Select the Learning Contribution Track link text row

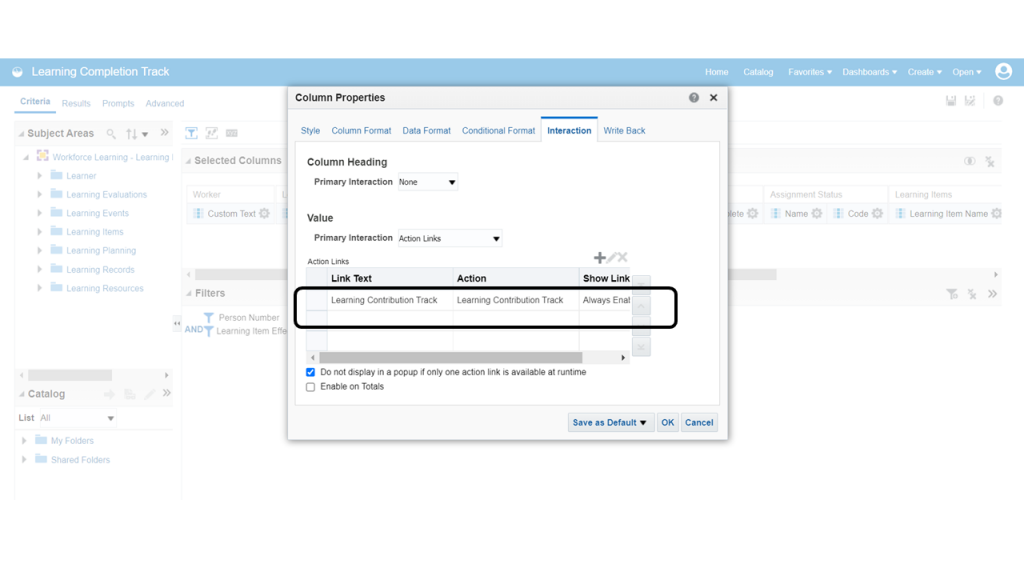(x=384, y=300)
